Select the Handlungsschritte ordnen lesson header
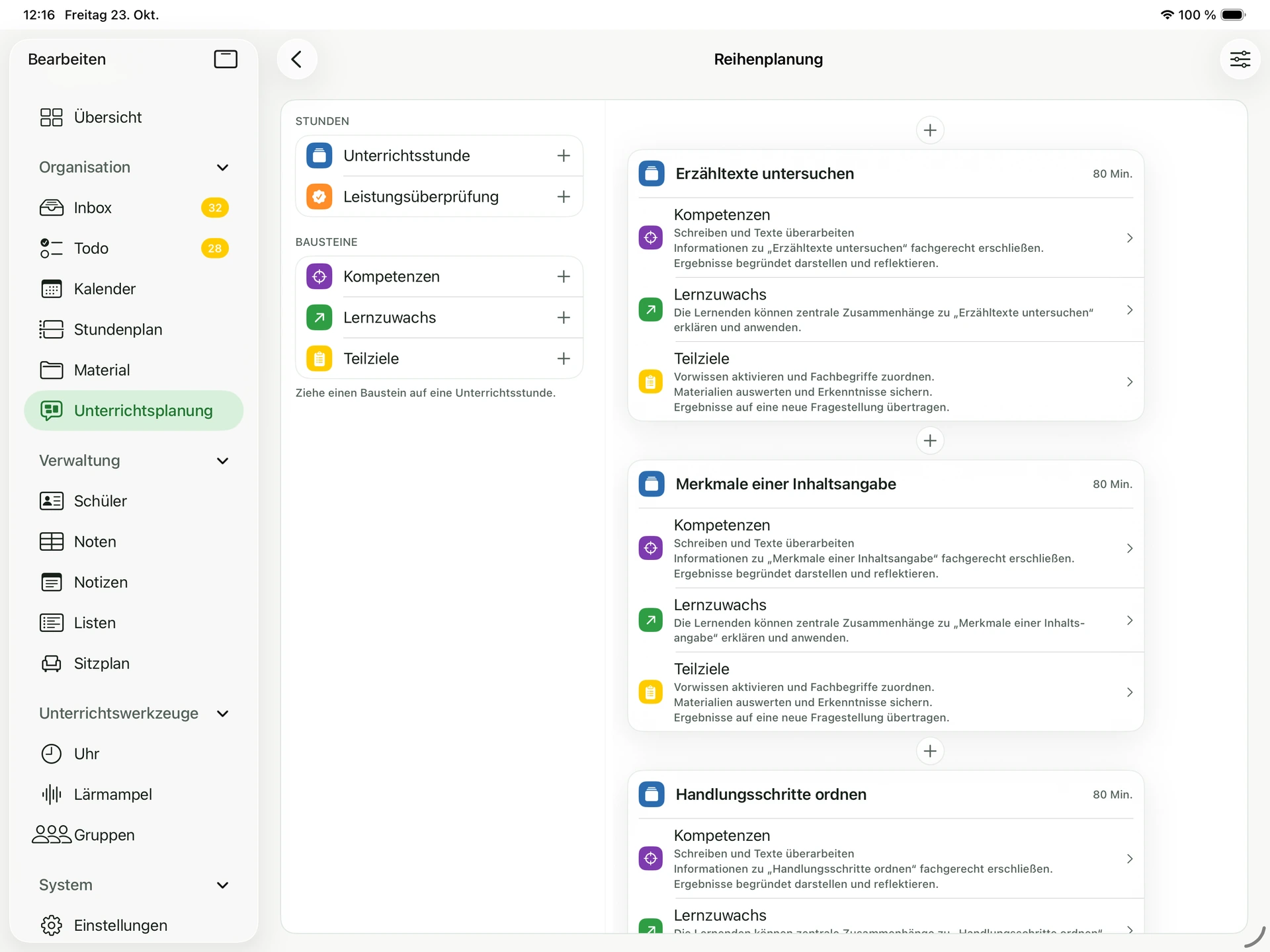Screen dimensions: 1270x952 (x=886, y=795)
